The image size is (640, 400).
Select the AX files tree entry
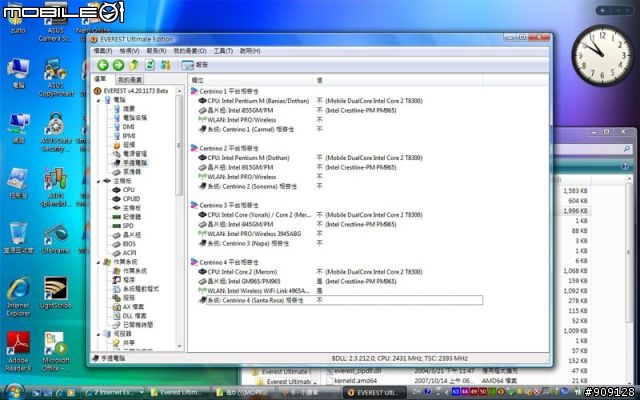pos(133,307)
